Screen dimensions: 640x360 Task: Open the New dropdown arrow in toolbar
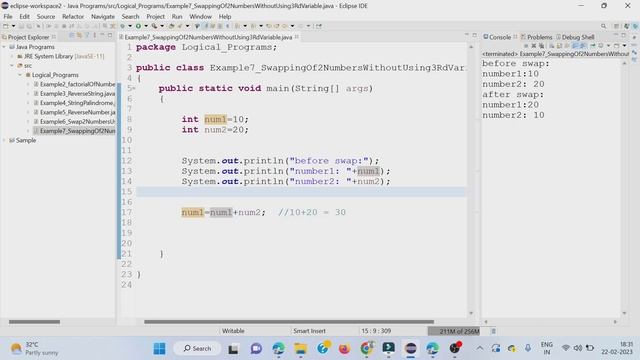13,26
